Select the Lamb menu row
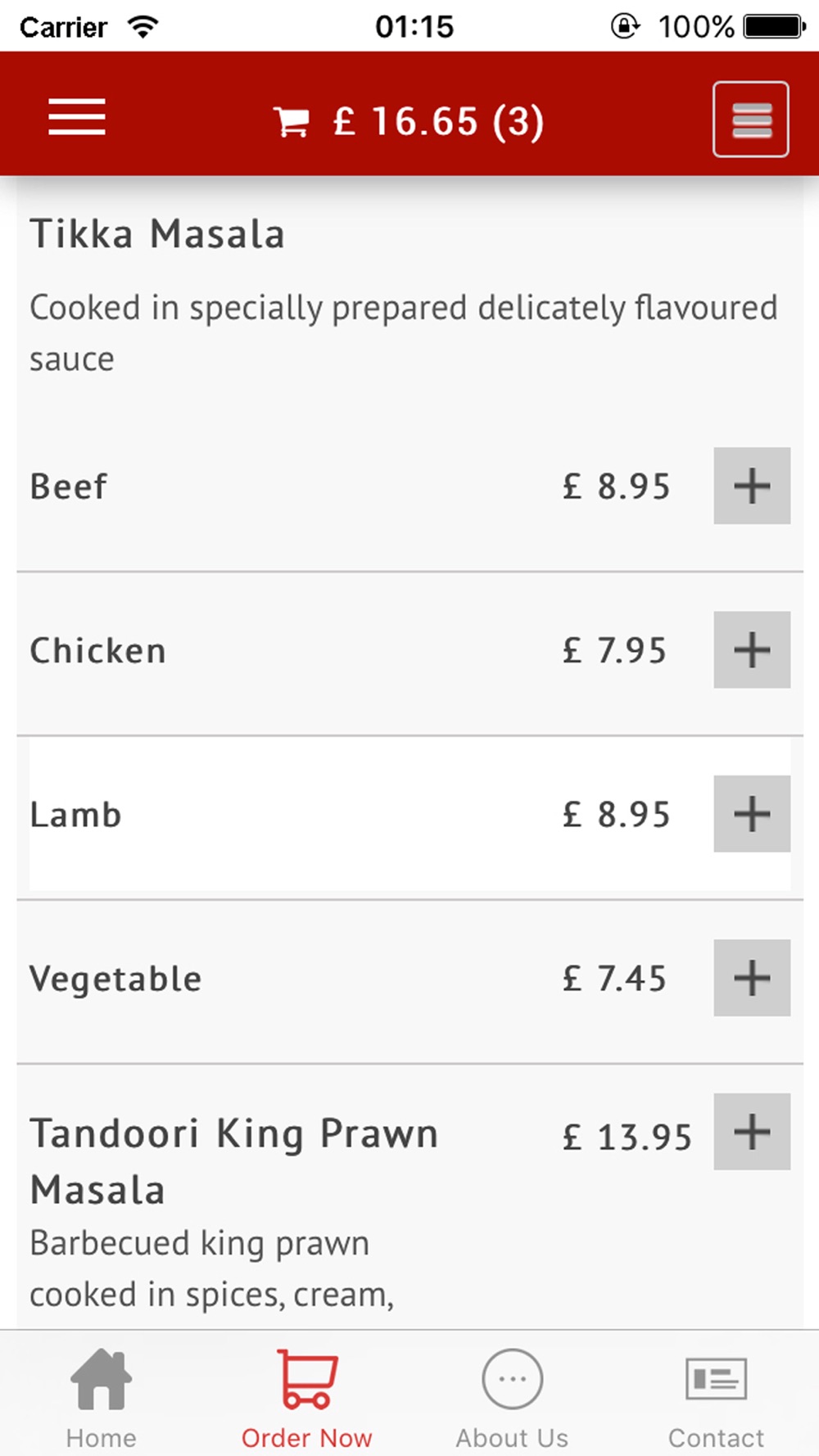The height and width of the screenshot is (1456, 819). [x=409, y=814]
